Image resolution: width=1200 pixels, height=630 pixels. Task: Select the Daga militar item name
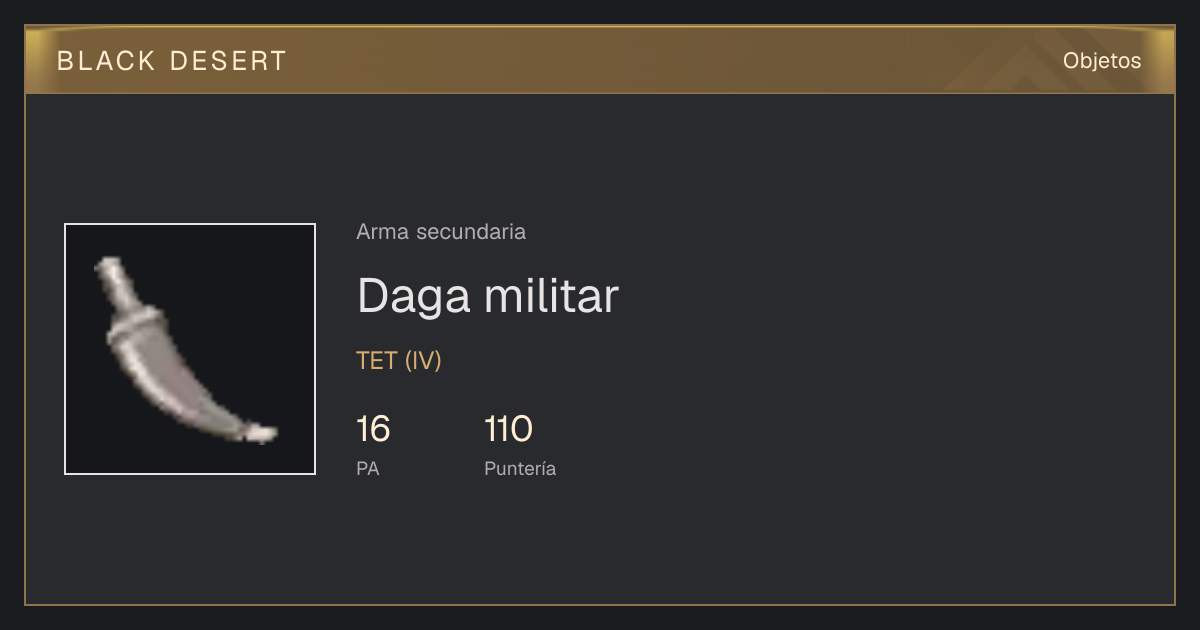[488, 296]
